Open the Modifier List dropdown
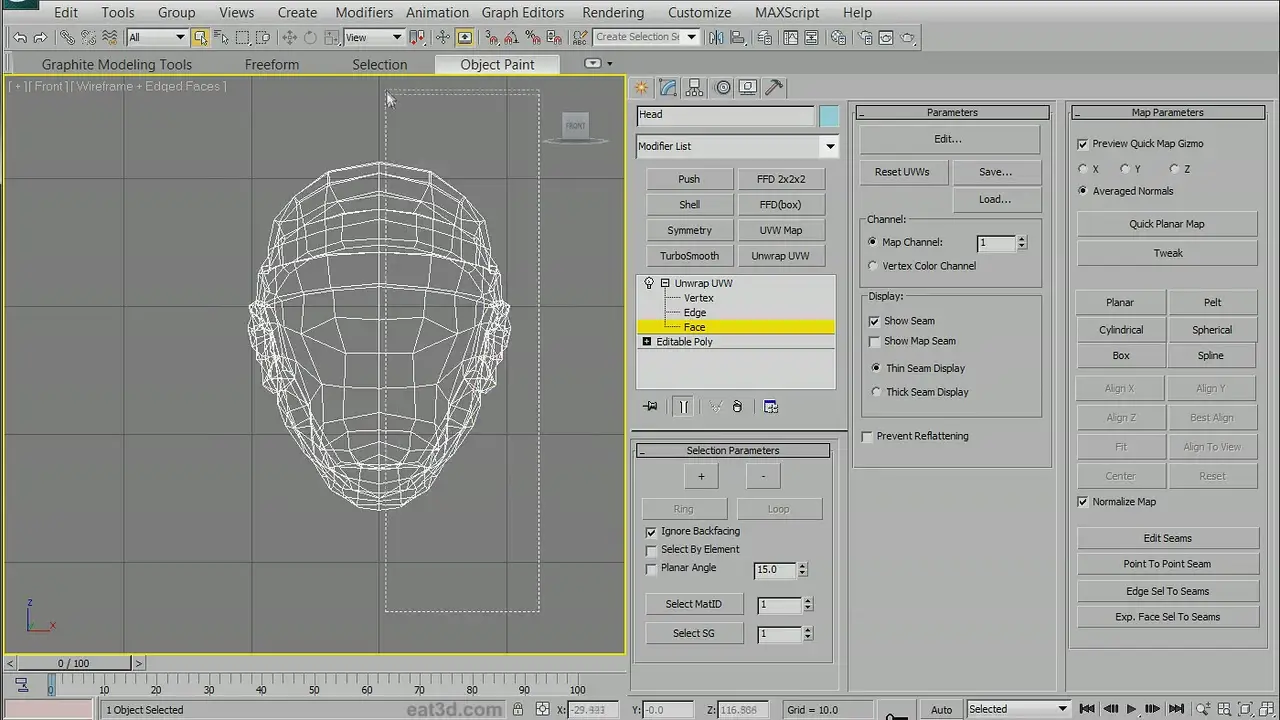1280x720 pixels. [x=829, y=146]
